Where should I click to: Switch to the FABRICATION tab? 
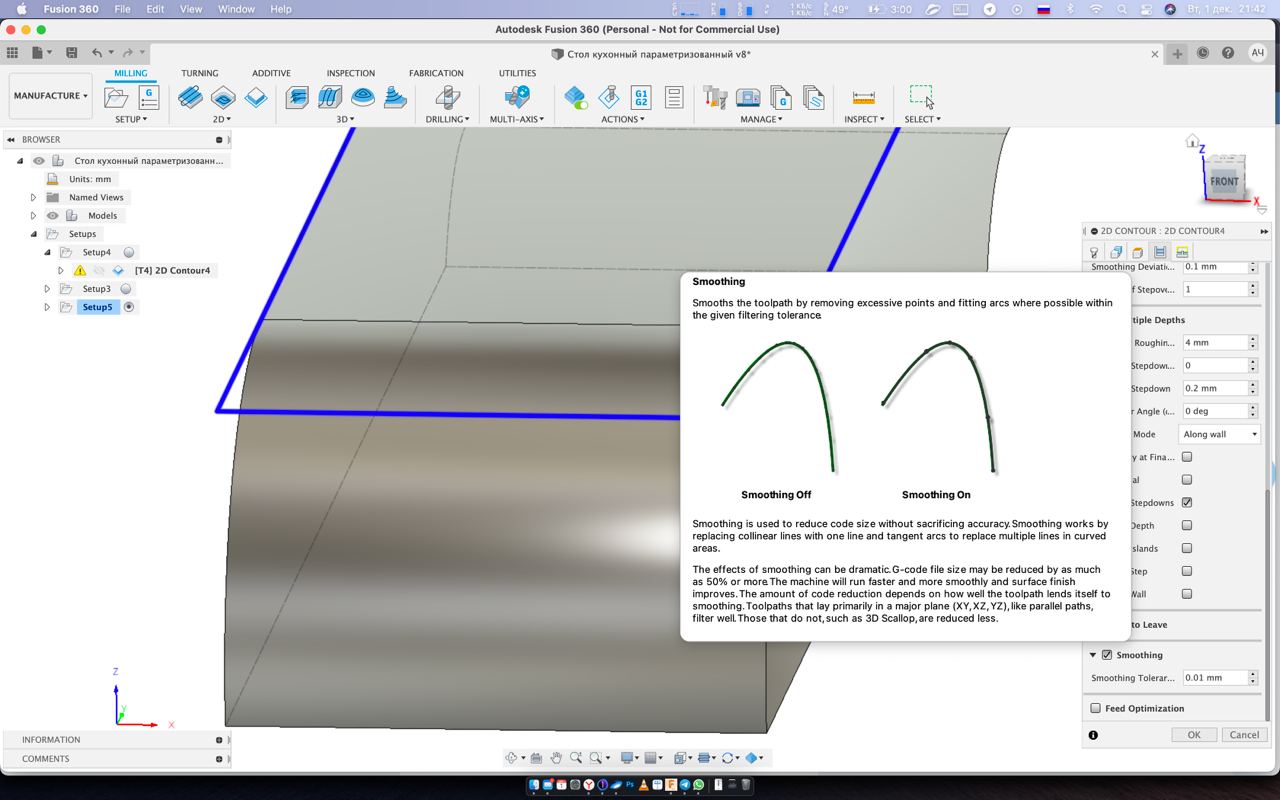(x=436, y=73)
